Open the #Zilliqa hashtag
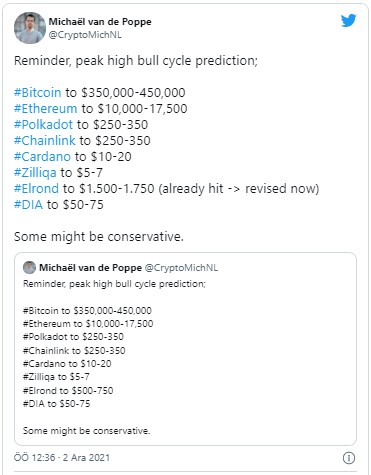 coord(35,172)
